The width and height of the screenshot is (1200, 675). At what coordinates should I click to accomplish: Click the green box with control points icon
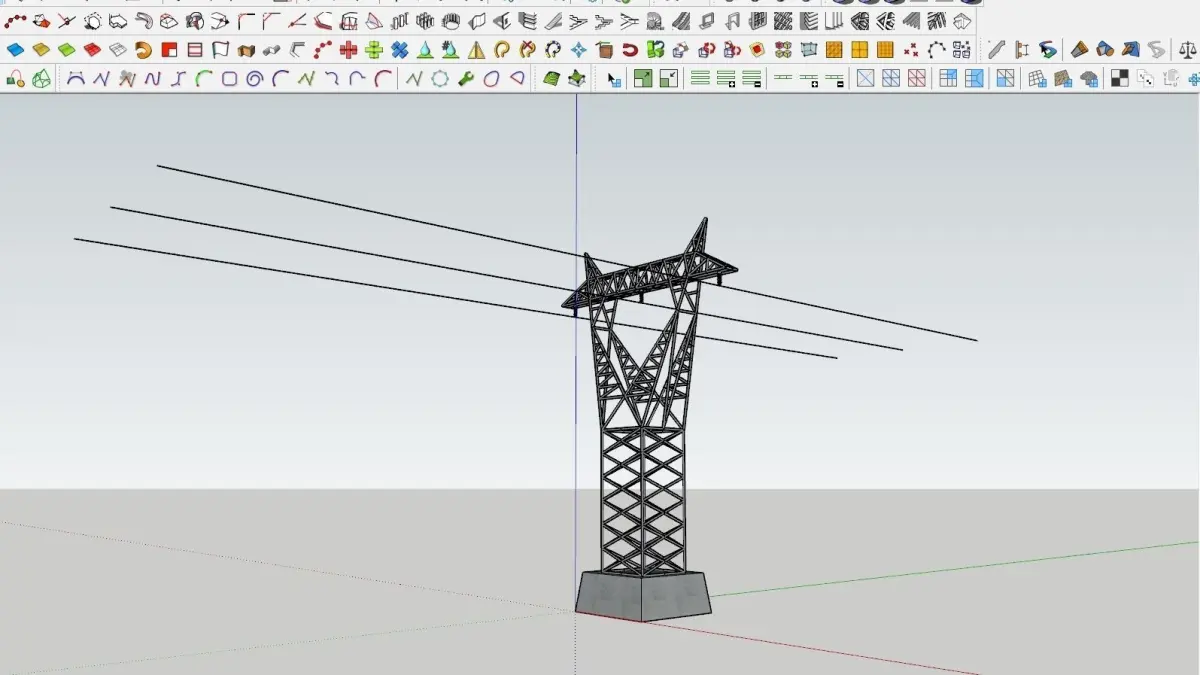[577, 78]
